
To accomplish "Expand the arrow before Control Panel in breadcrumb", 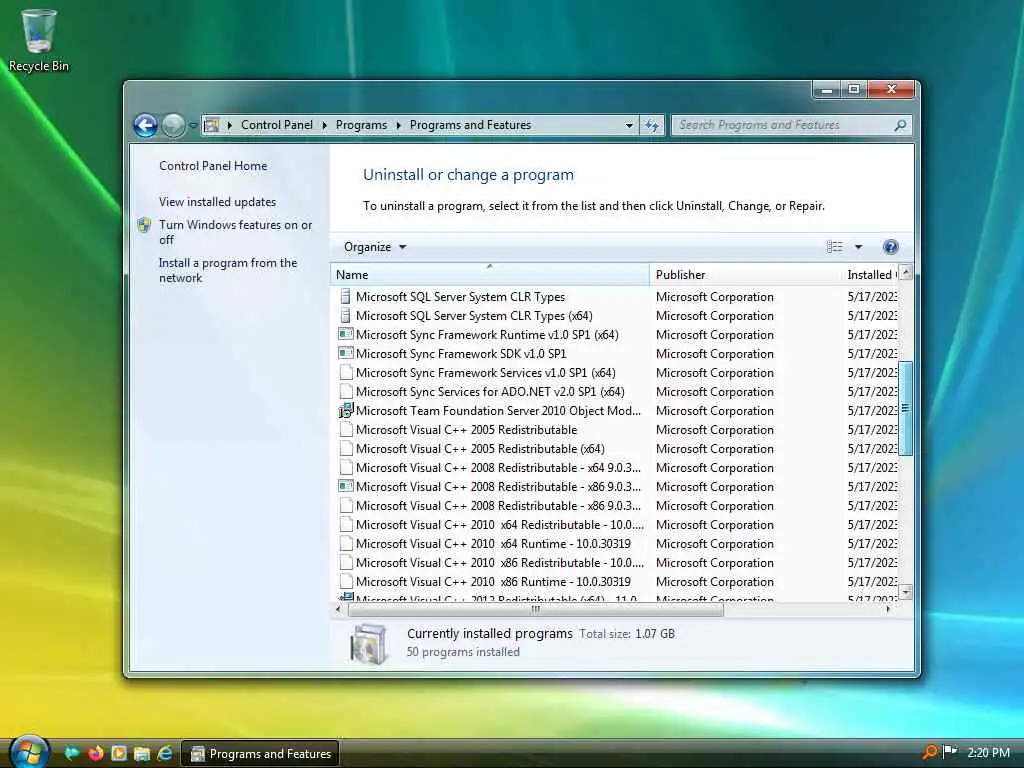I will coord(230,125).
